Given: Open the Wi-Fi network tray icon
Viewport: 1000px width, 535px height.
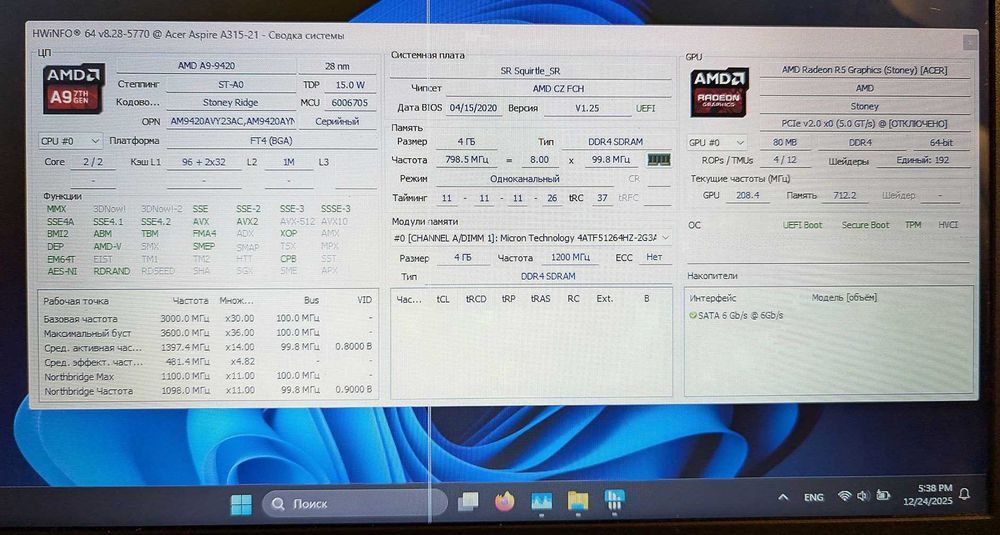Looking at the screenshot, I should click(x=845, y=496).
